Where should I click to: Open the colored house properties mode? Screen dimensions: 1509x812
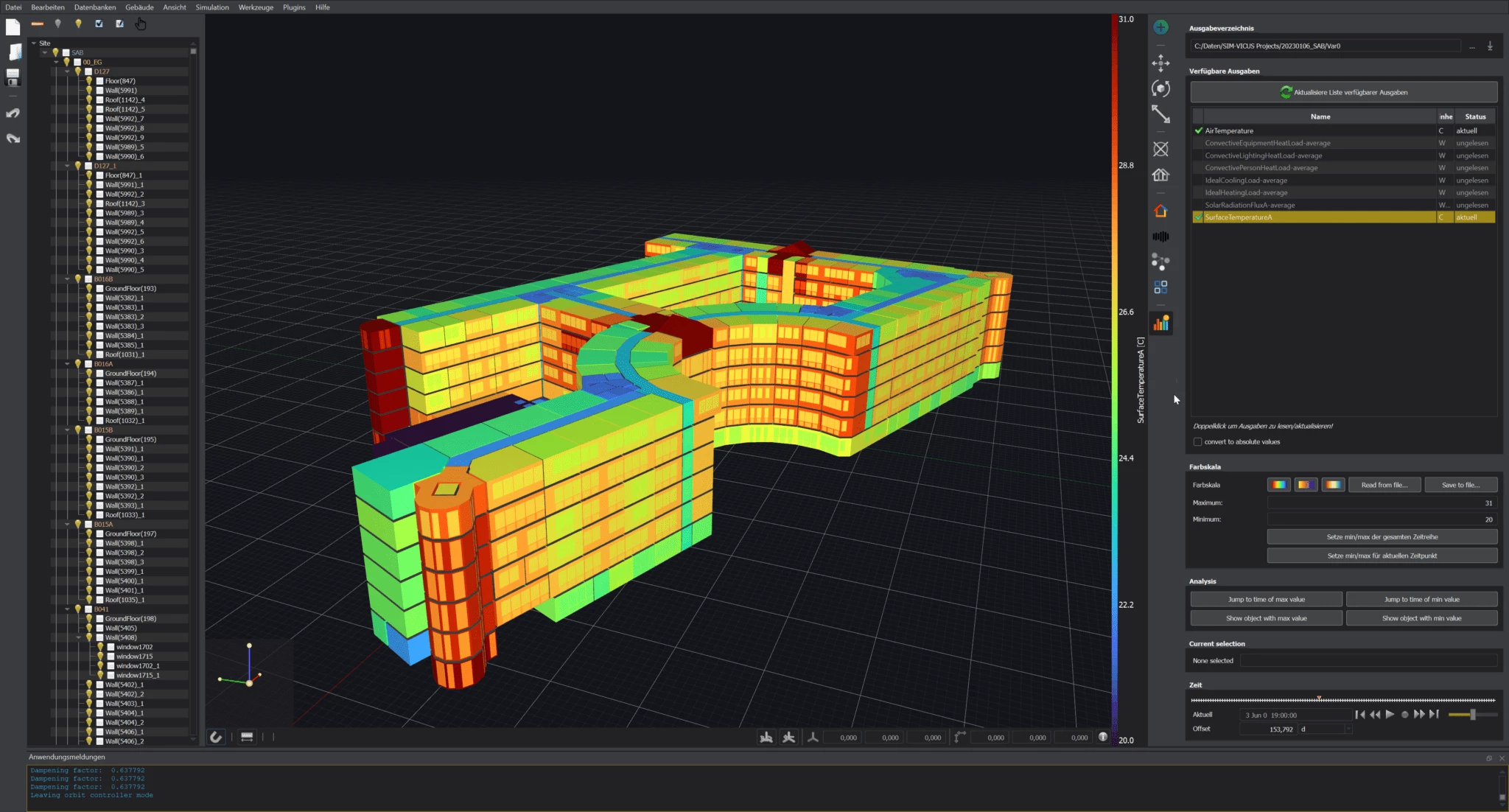coord(1160,211)
